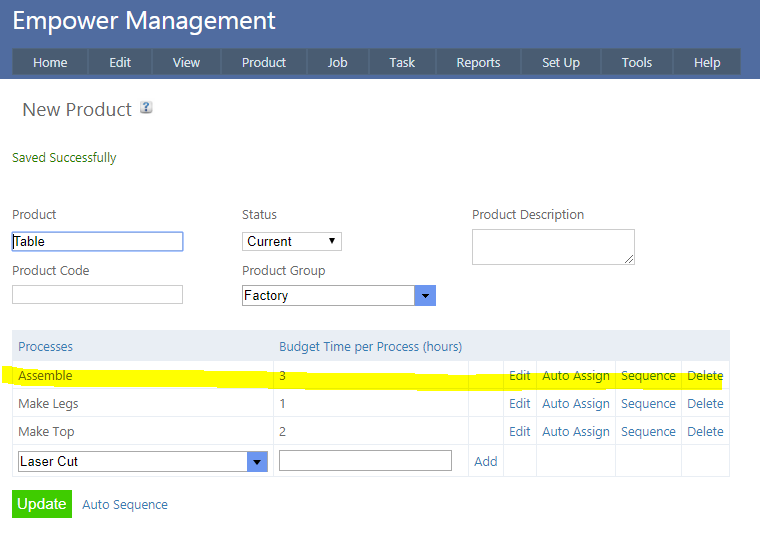Go to the Set Up menu
This screenshot has width=760, height=541.
[560, 62]
